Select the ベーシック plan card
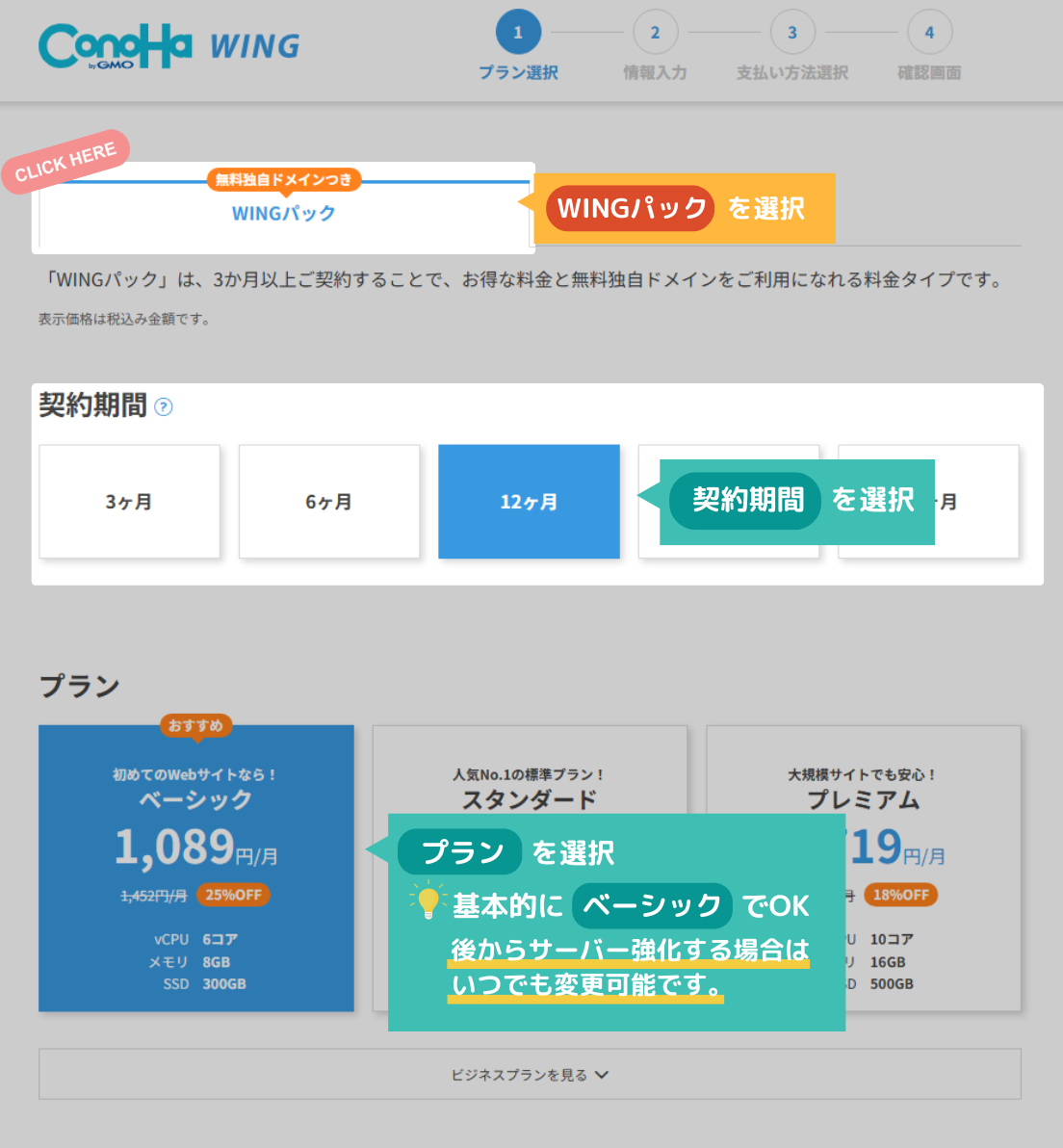1063x1148 pixels. click(196, 867)
